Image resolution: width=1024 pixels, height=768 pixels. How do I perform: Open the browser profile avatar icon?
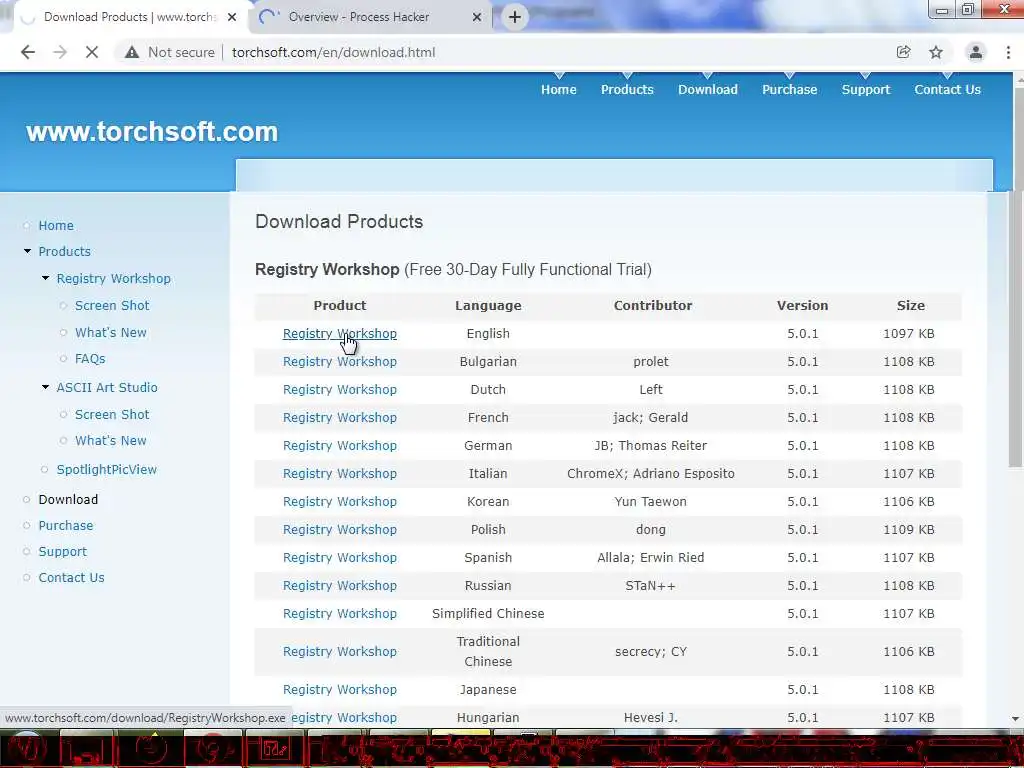coord(975,52)
